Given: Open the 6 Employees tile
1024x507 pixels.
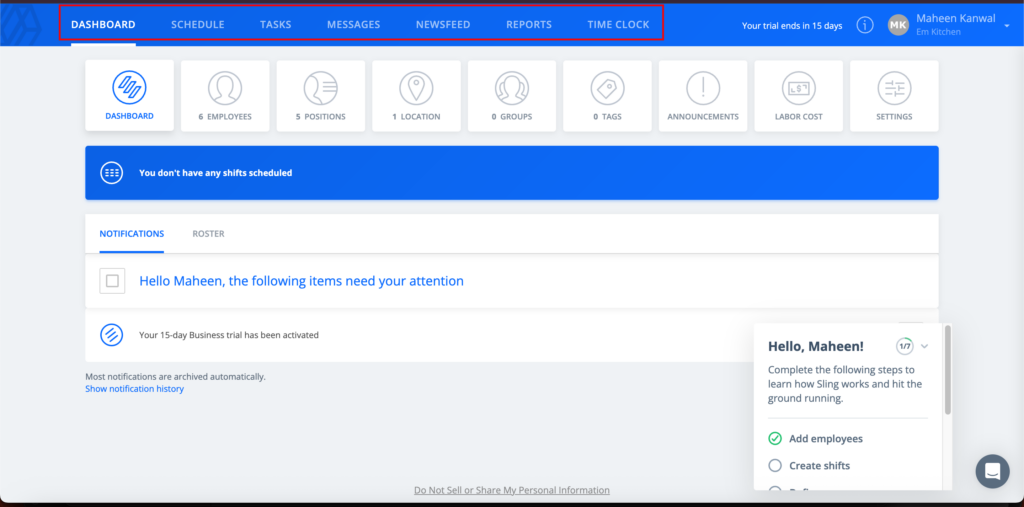Looking at the screenshot, I should tap(225, 96).
